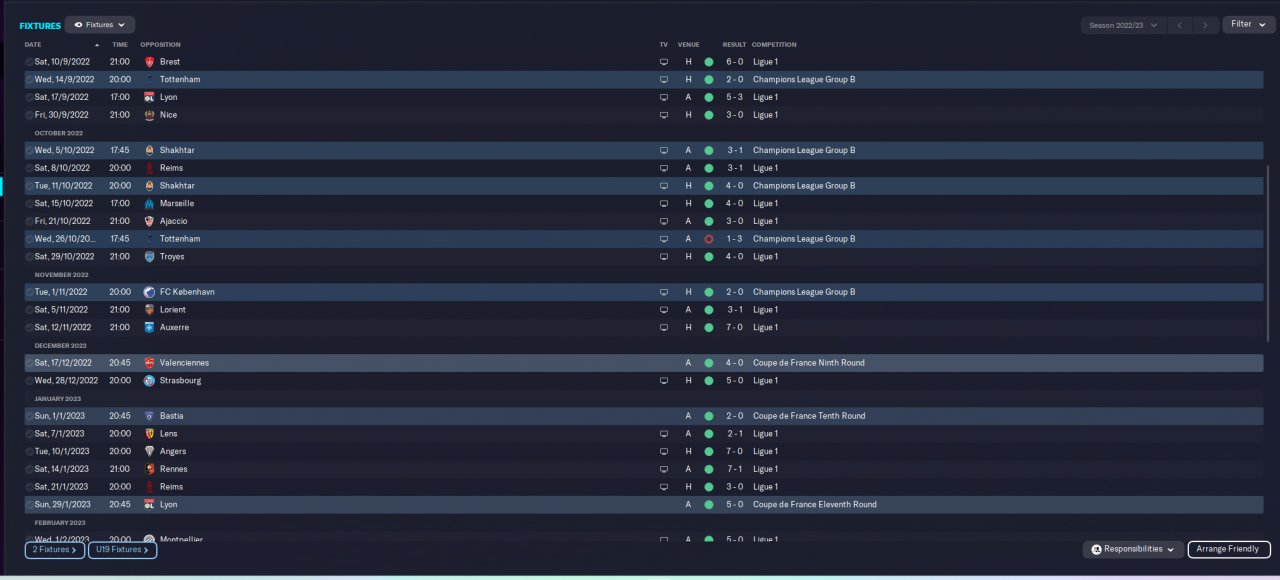
Task: Expand the Responsibilities dropdown
Action: 1133,549
